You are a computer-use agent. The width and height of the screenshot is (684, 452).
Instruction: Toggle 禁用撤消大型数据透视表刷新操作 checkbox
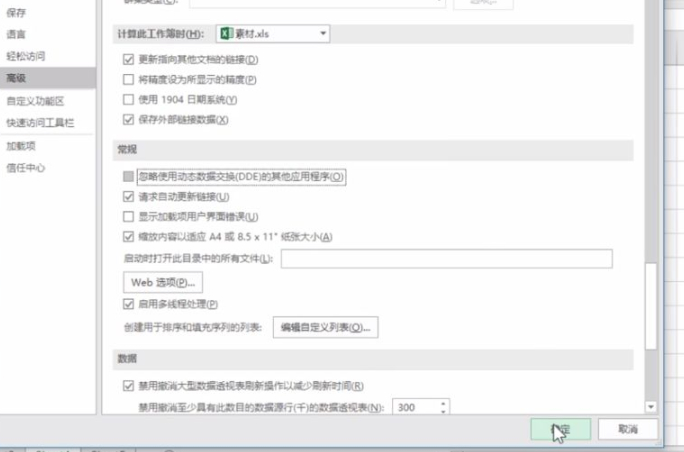pyautogui.click(x=128, y=386)
